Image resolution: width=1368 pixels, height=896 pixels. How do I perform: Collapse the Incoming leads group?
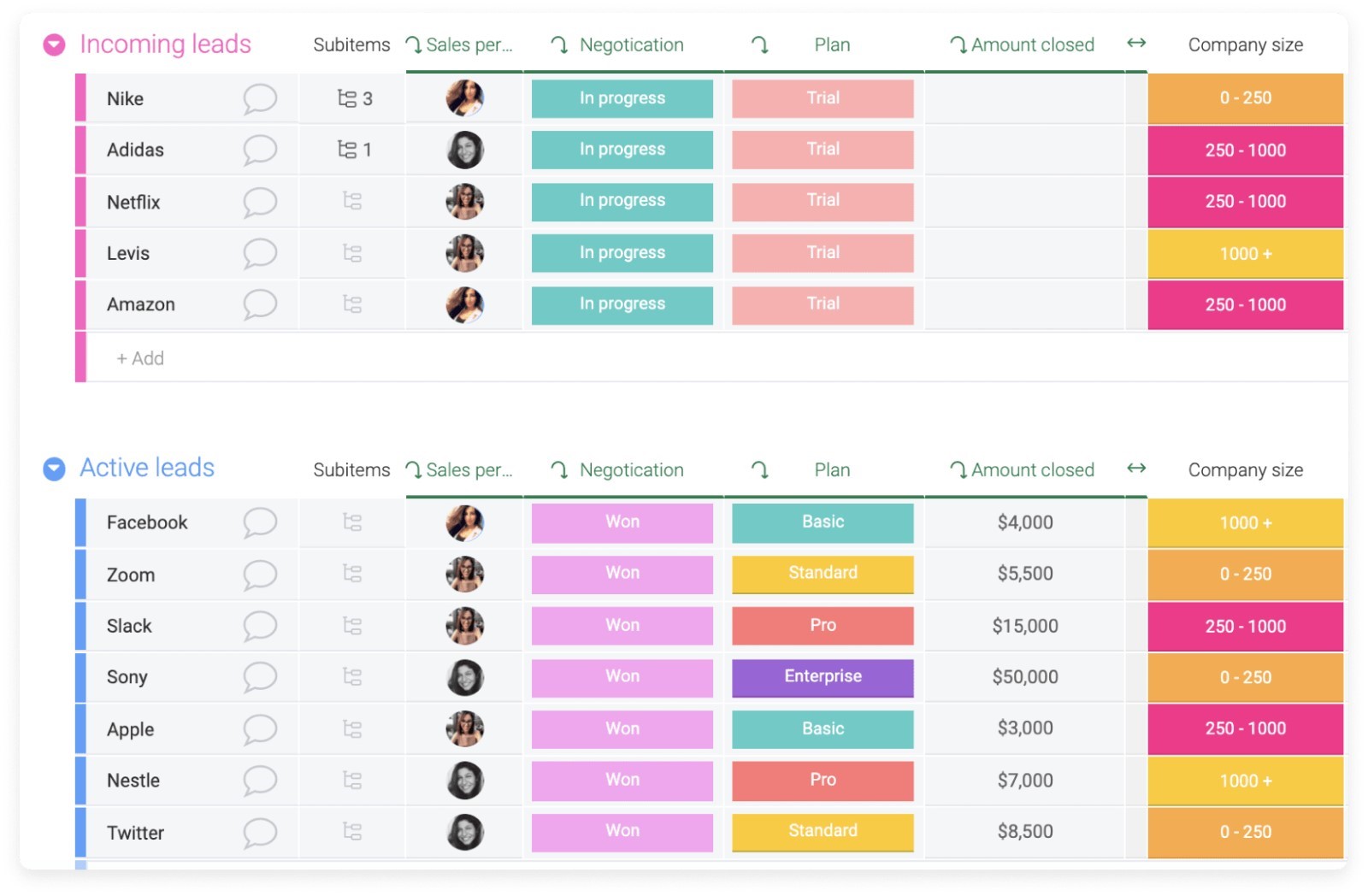tap(54, 44)
